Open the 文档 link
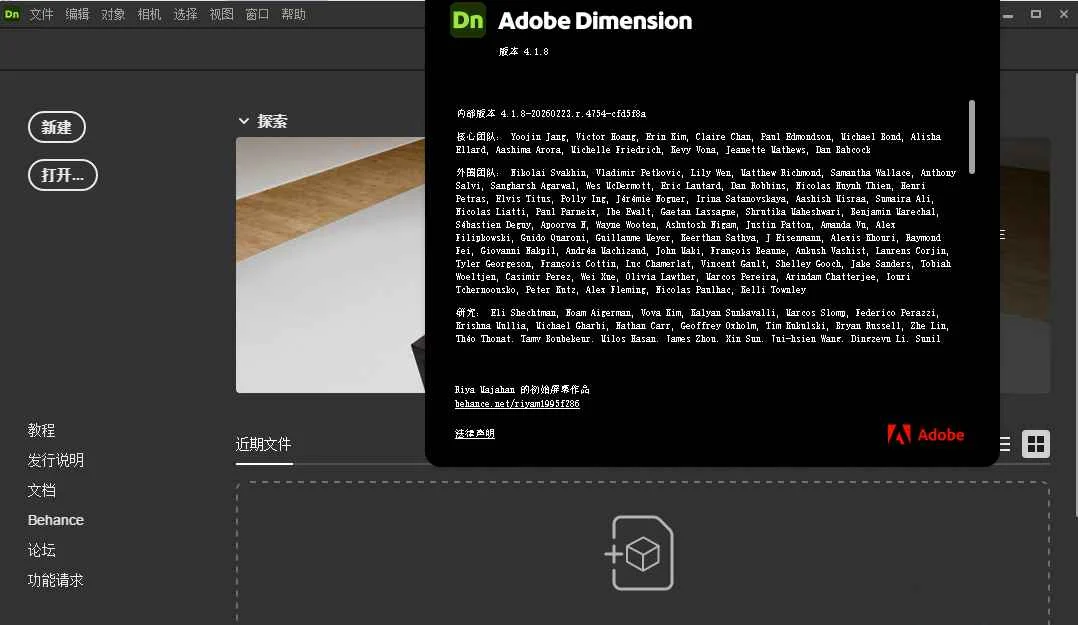Screen dimensions: 1078x625 tap(41, 490)
